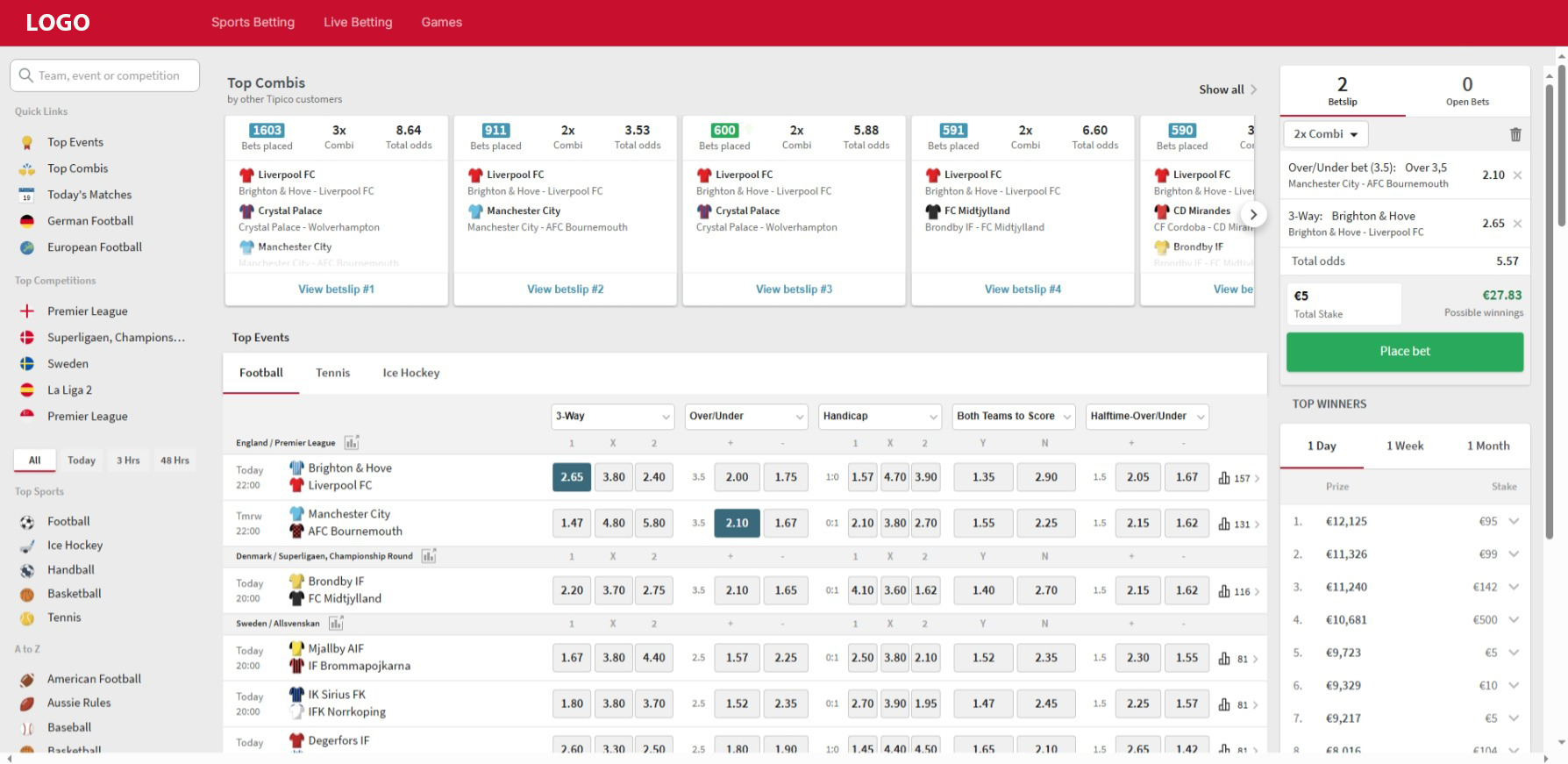Toggle Mjallby AIF win odds 1.67
Viewport: 1568px width, 764px height.
click(572, 658)
